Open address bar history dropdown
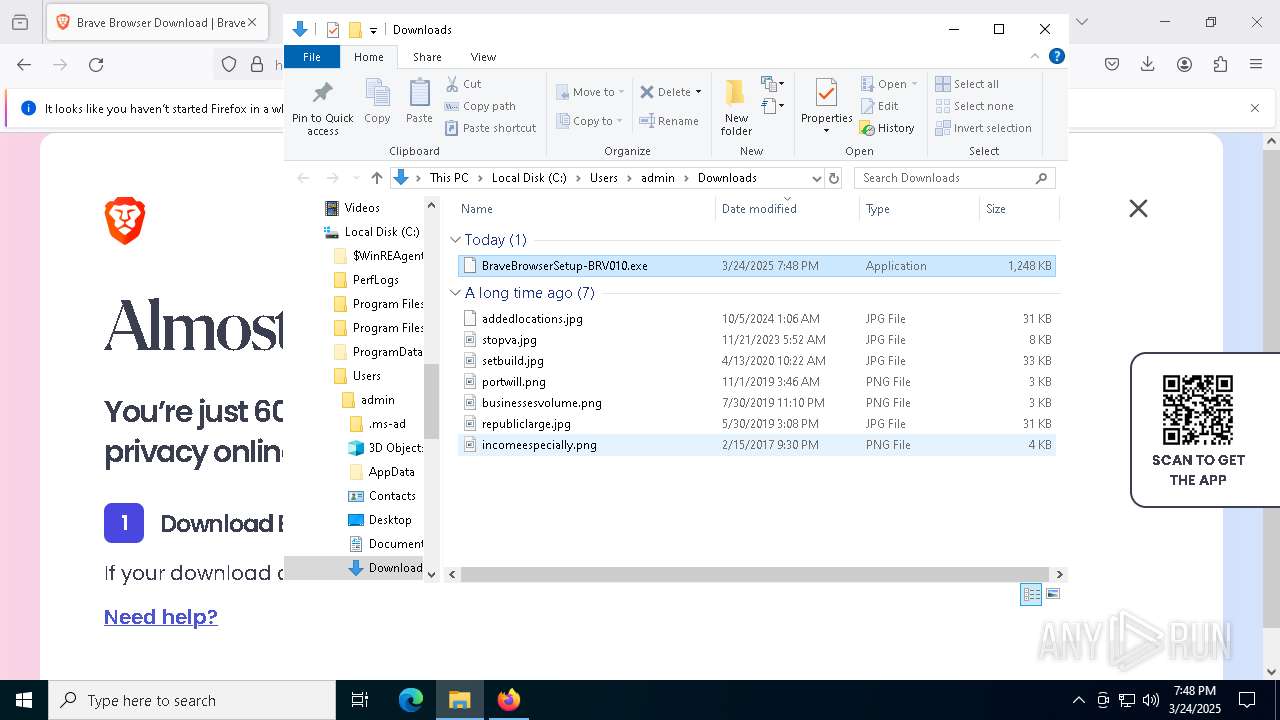1280x720 pixels. (817, 178)
